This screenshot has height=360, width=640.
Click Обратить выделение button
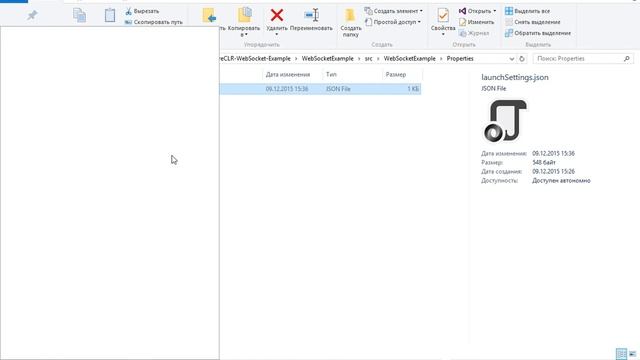pos(538,33)
